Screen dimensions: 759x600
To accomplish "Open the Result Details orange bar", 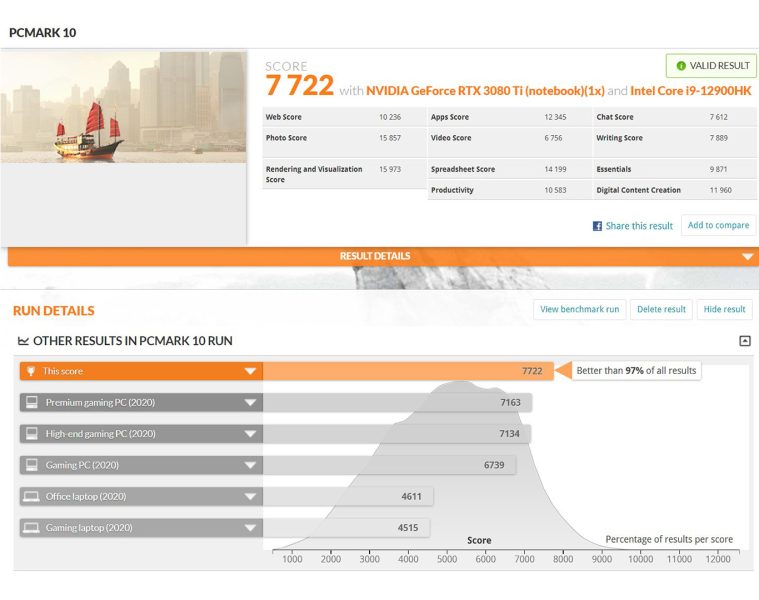I will point(383,256).
